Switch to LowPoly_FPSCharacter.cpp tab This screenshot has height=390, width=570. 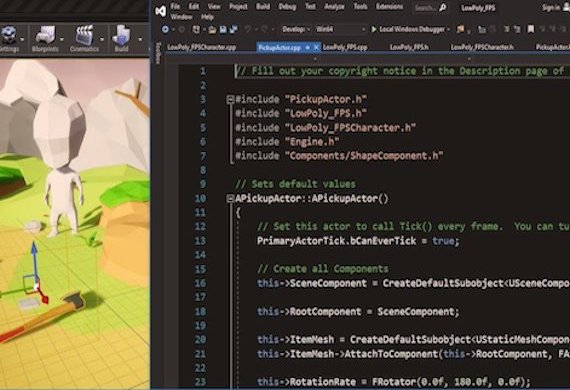(201, 47)
